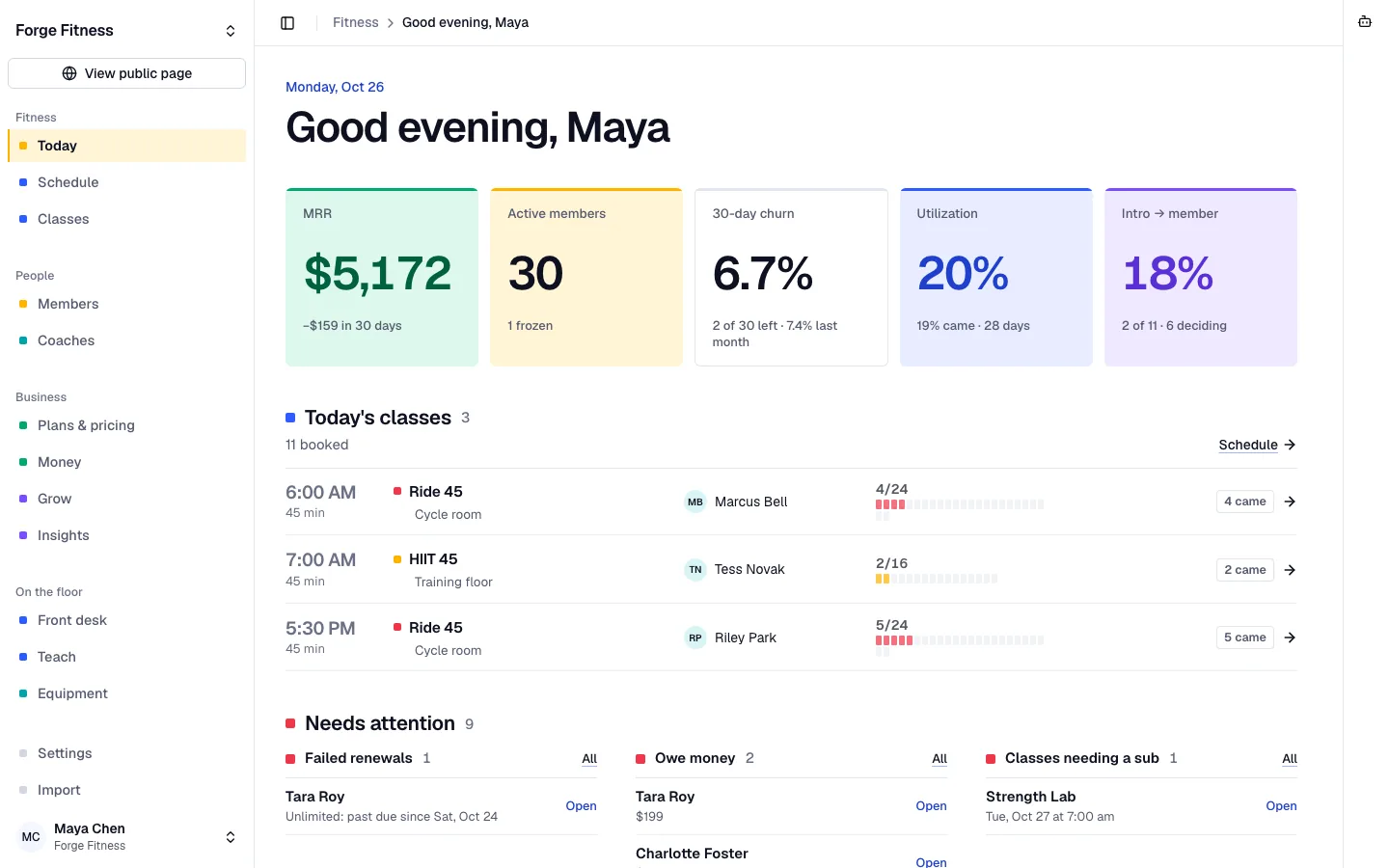Go to Schedule in the sidebar
1389x868 pixels.
(x=126, y=182)
